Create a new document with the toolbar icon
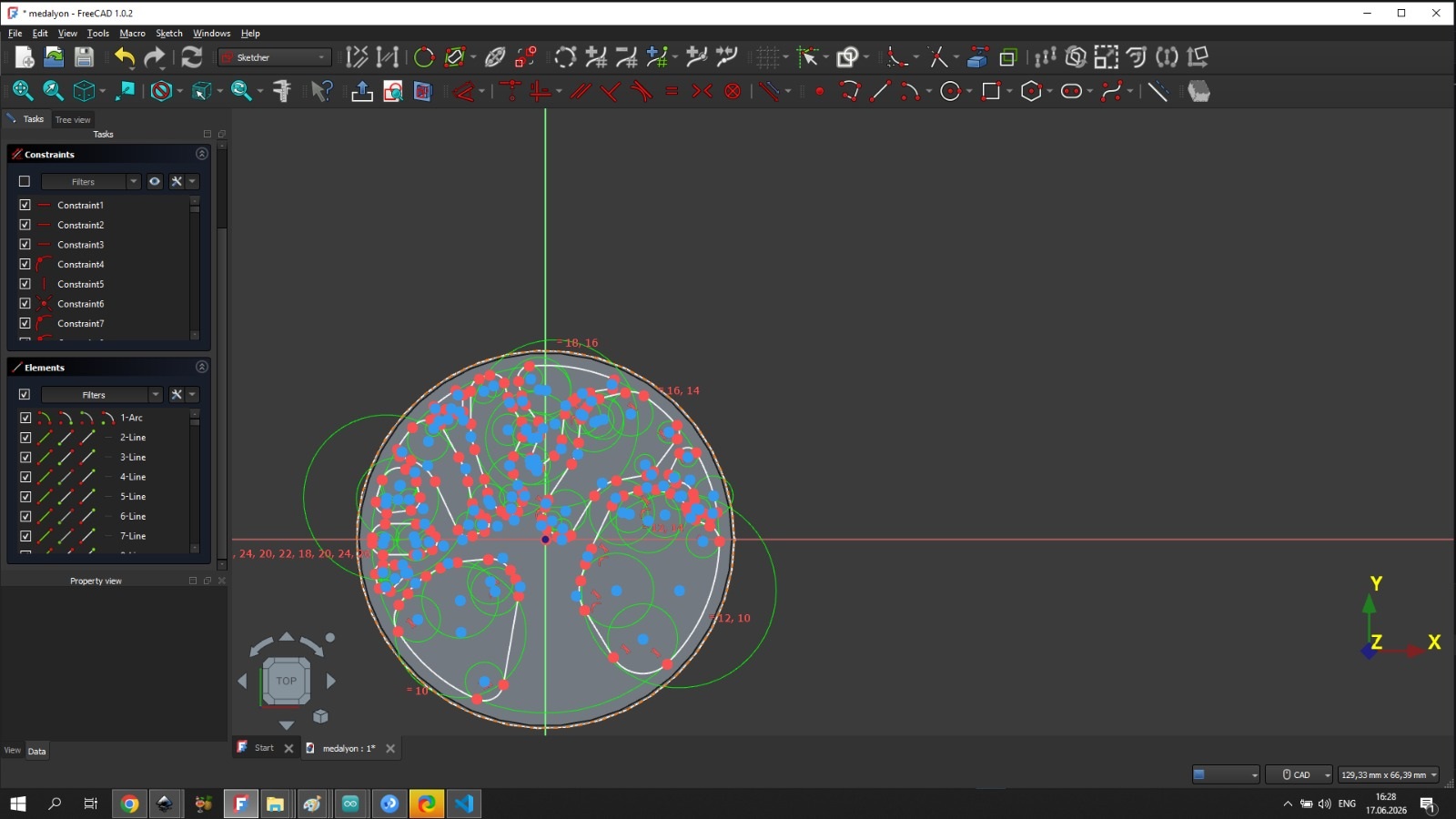Viewport: 1456px width, 819px height. point(25,57)
